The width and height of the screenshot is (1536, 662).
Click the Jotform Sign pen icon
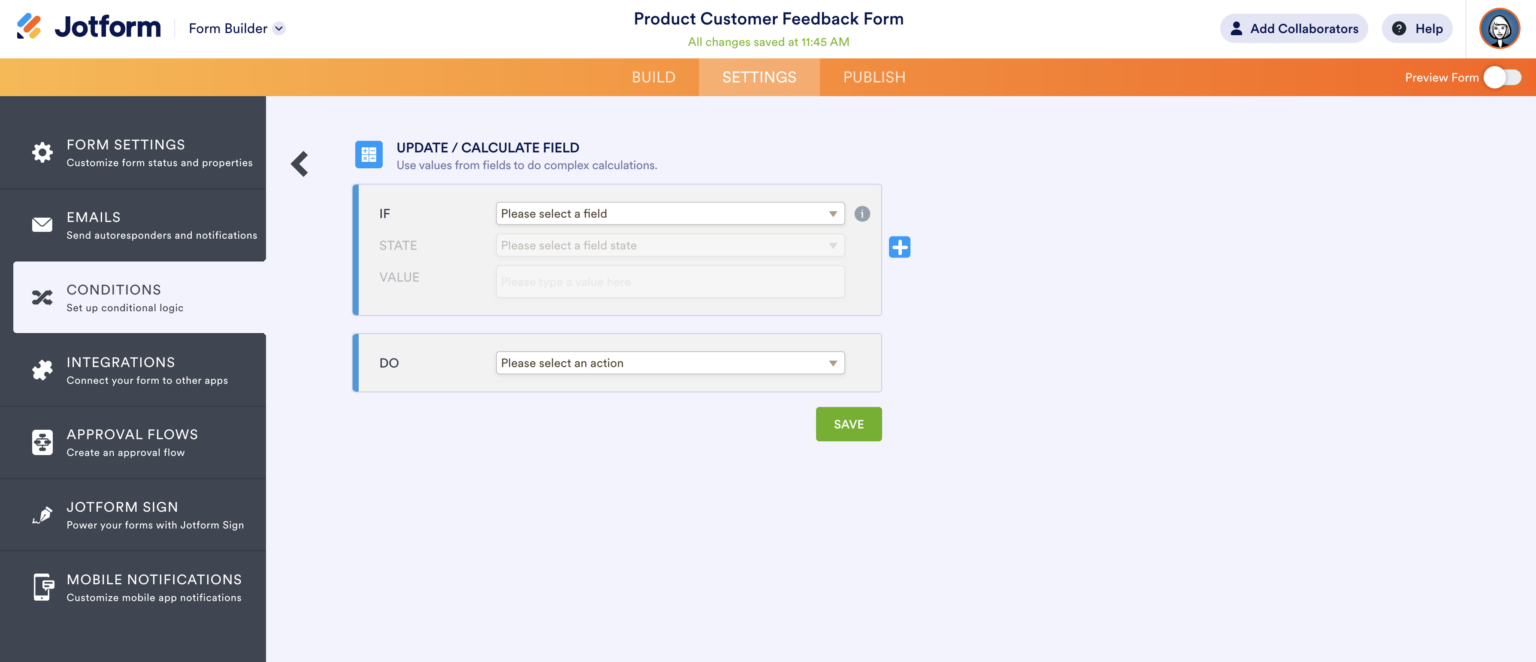(42, 514)
